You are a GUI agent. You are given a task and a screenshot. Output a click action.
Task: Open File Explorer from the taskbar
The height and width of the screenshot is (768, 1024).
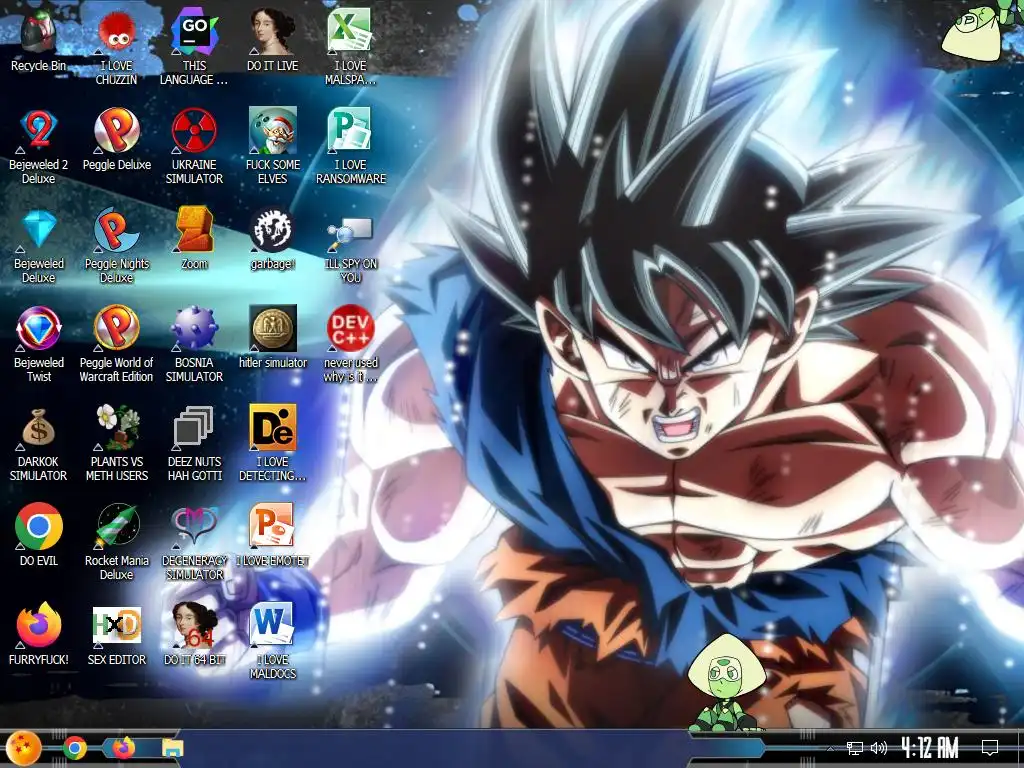(173, 748)
